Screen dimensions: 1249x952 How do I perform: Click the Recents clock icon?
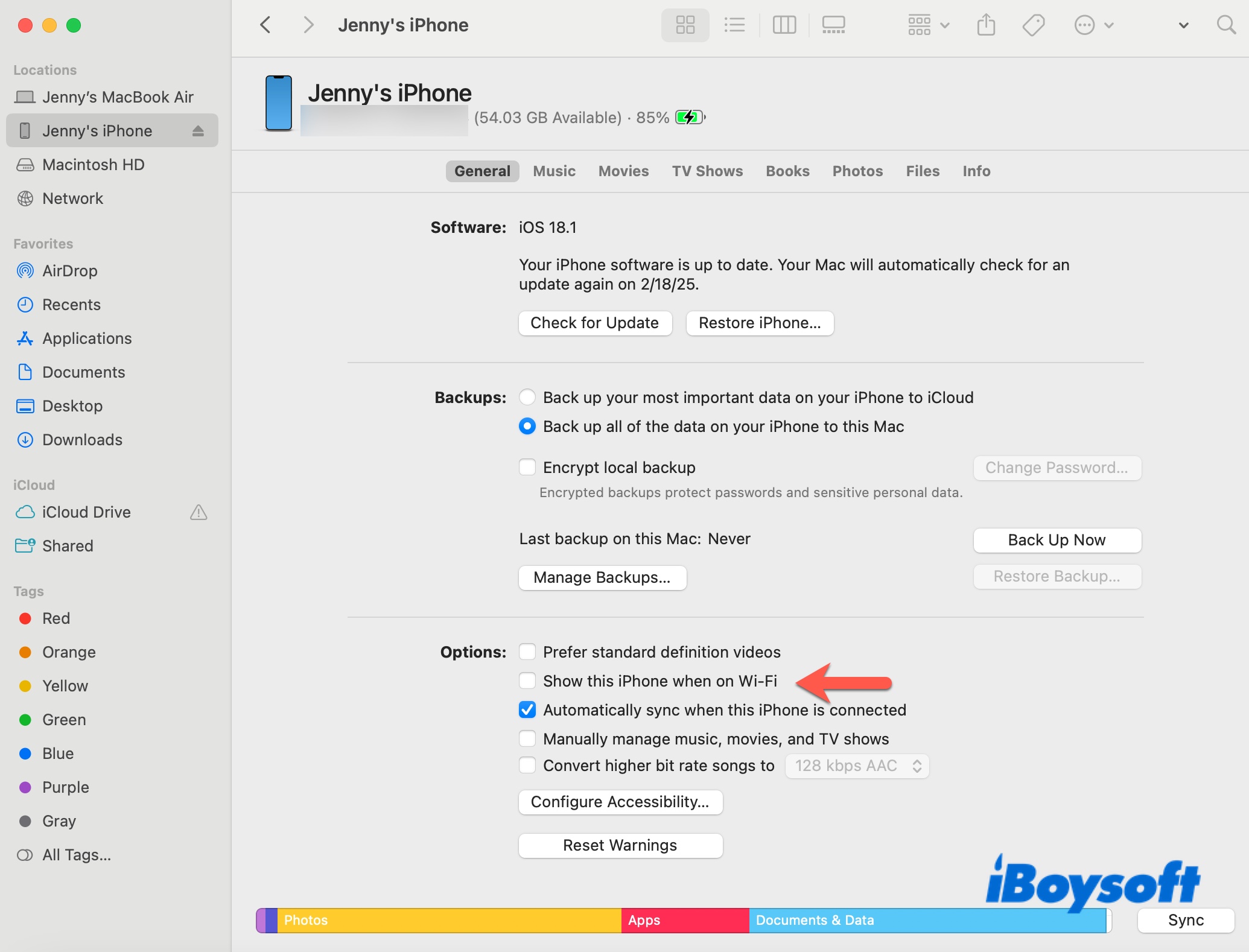click(25, 305)
